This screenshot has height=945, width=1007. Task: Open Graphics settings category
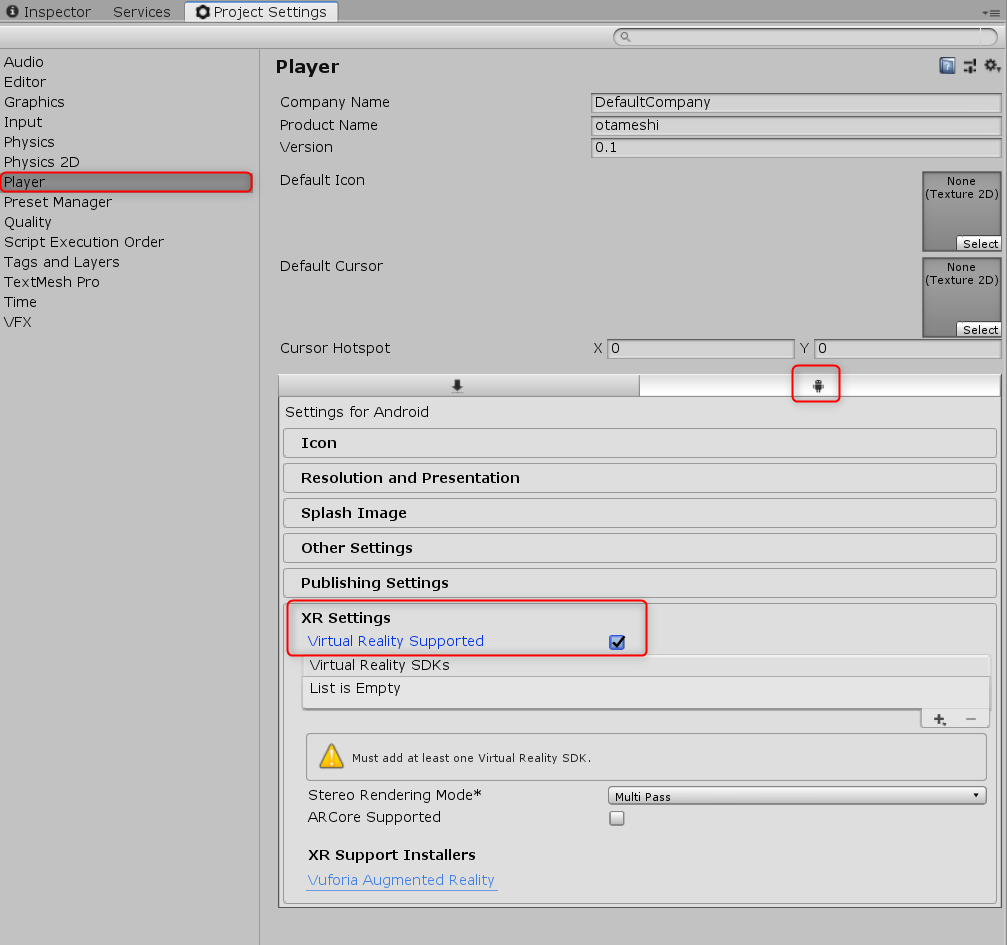[x=127, y=102]
